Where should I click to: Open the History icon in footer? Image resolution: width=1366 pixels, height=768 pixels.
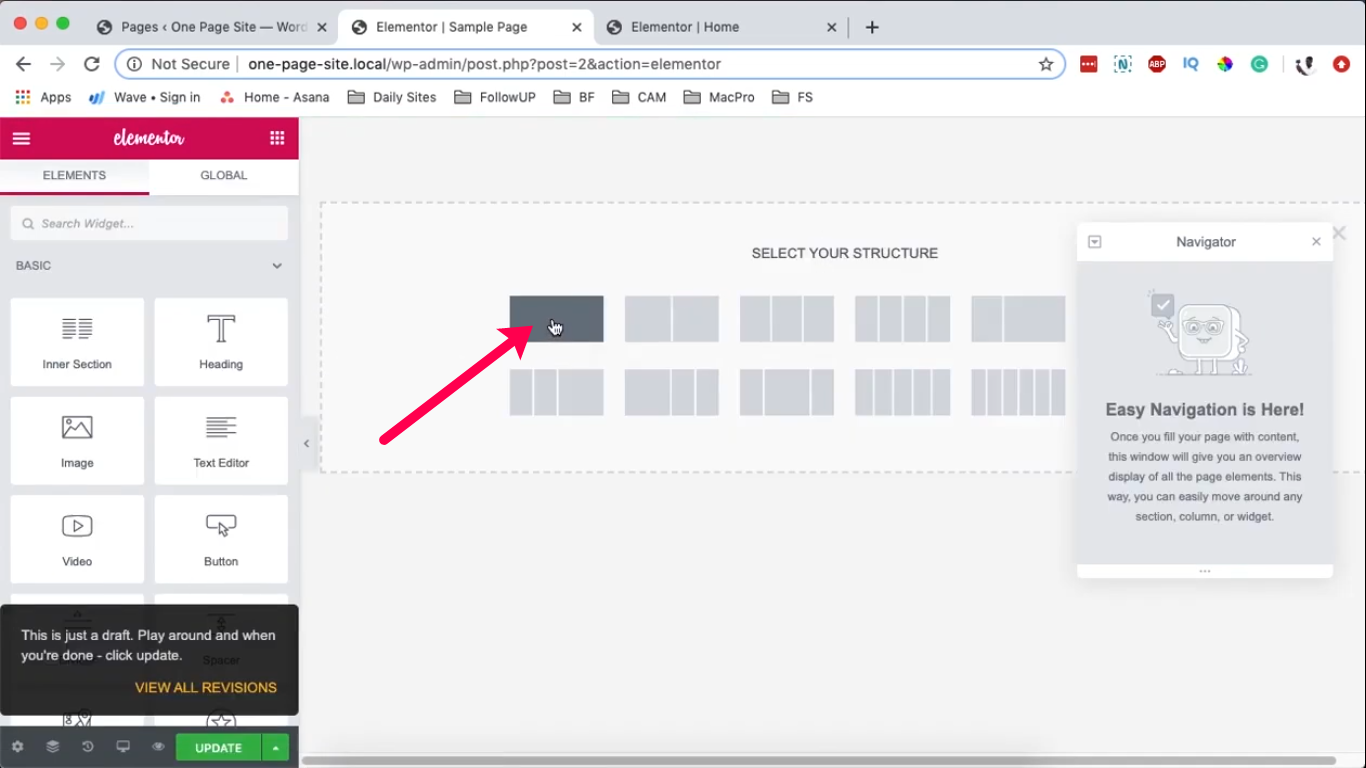click(x=88, y=747)
